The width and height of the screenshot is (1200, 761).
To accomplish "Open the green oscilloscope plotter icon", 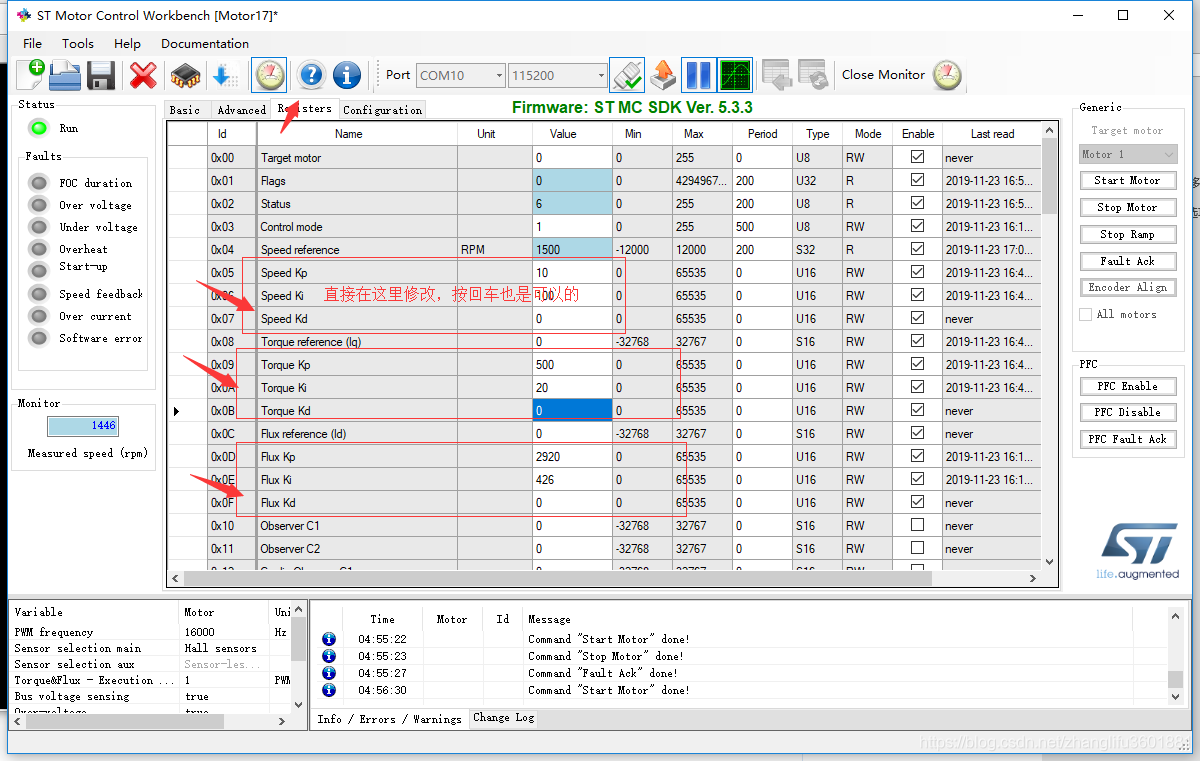I will 735,75.
